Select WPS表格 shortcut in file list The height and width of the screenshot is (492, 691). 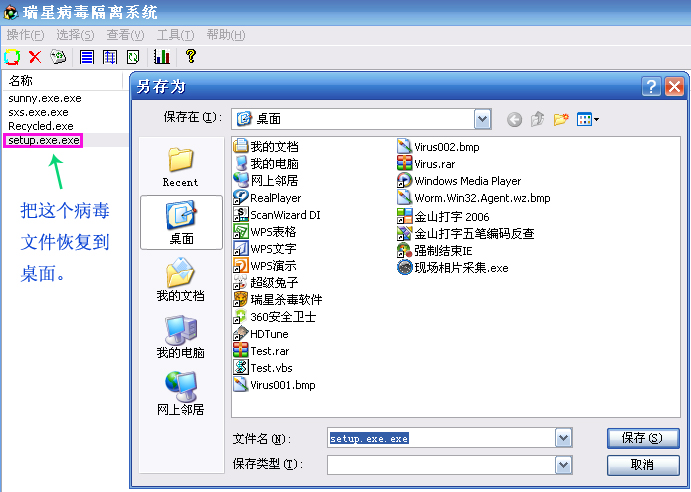click(264, 232)
